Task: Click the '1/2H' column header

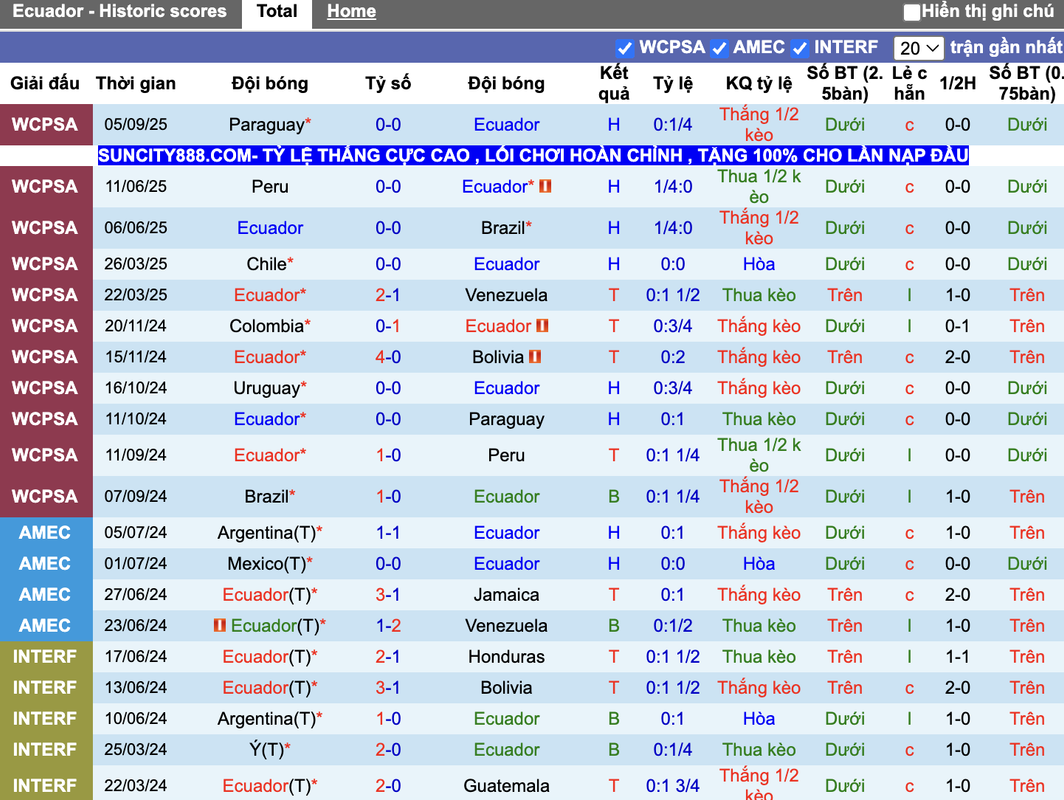Action: pyautogui.click(x=957, y=83)
